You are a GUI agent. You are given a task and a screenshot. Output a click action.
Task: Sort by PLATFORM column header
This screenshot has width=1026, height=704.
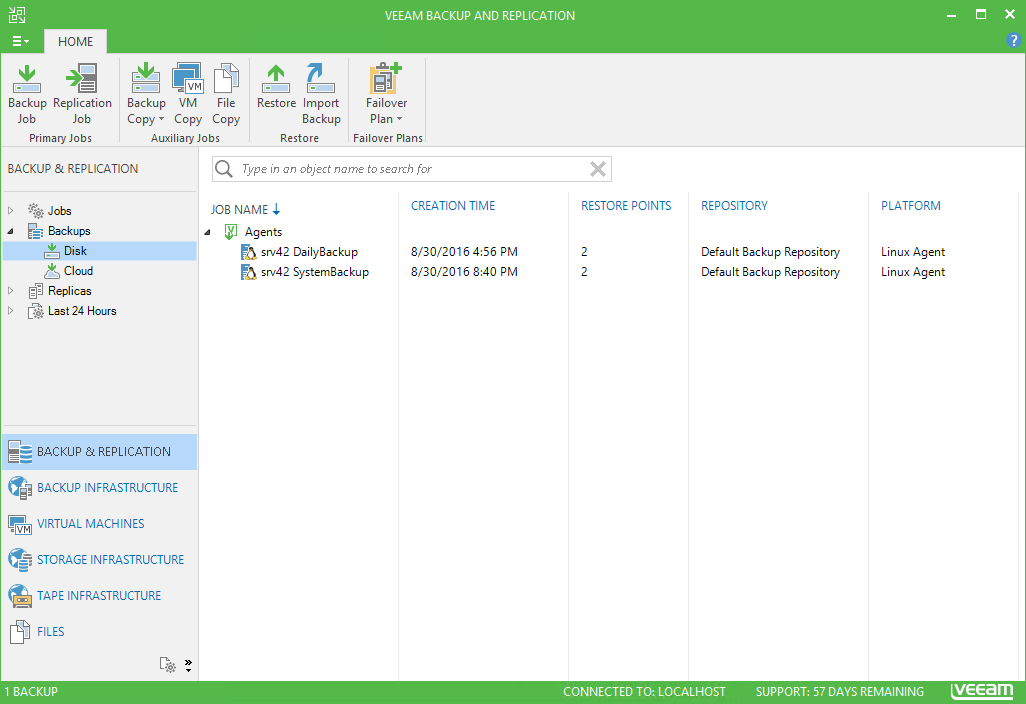pos(911,205)
